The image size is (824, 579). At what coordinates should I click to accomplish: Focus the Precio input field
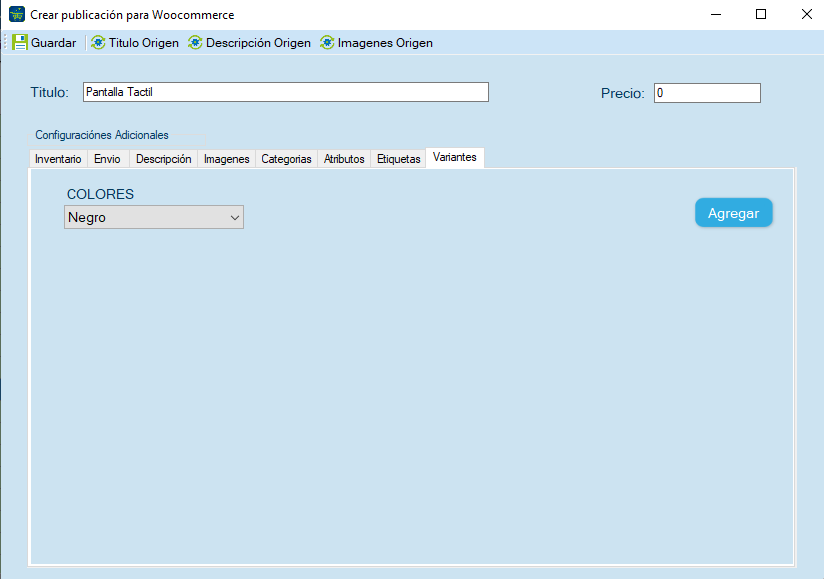707,93
